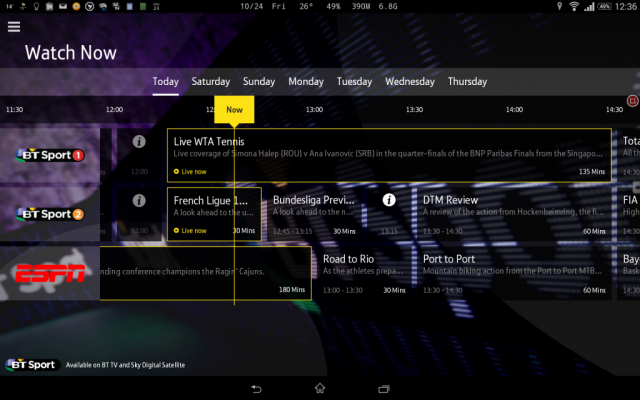This screenshot has height=400, width=640.
Task: Tap the yellow Now timeline marker
Action: 234,109
